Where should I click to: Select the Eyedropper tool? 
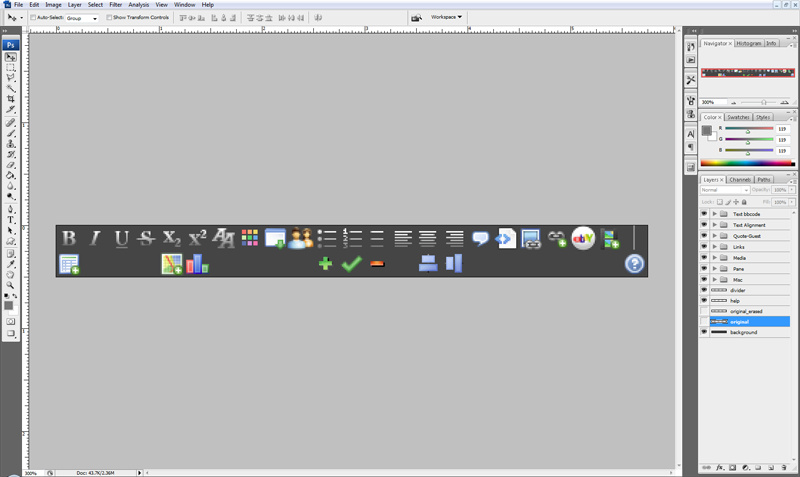[10, 264]
